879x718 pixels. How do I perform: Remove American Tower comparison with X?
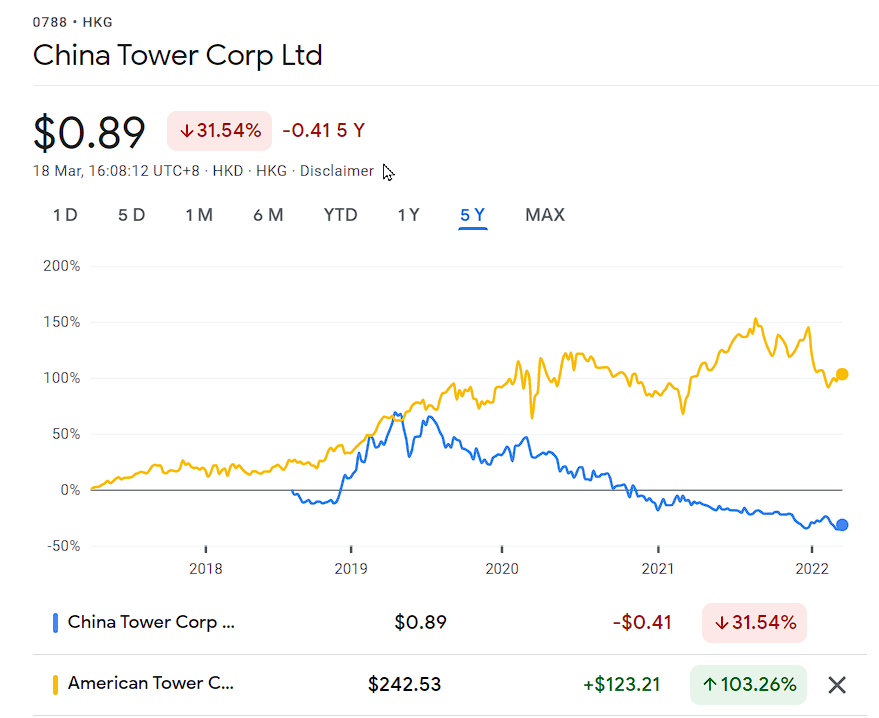[836, 684]
